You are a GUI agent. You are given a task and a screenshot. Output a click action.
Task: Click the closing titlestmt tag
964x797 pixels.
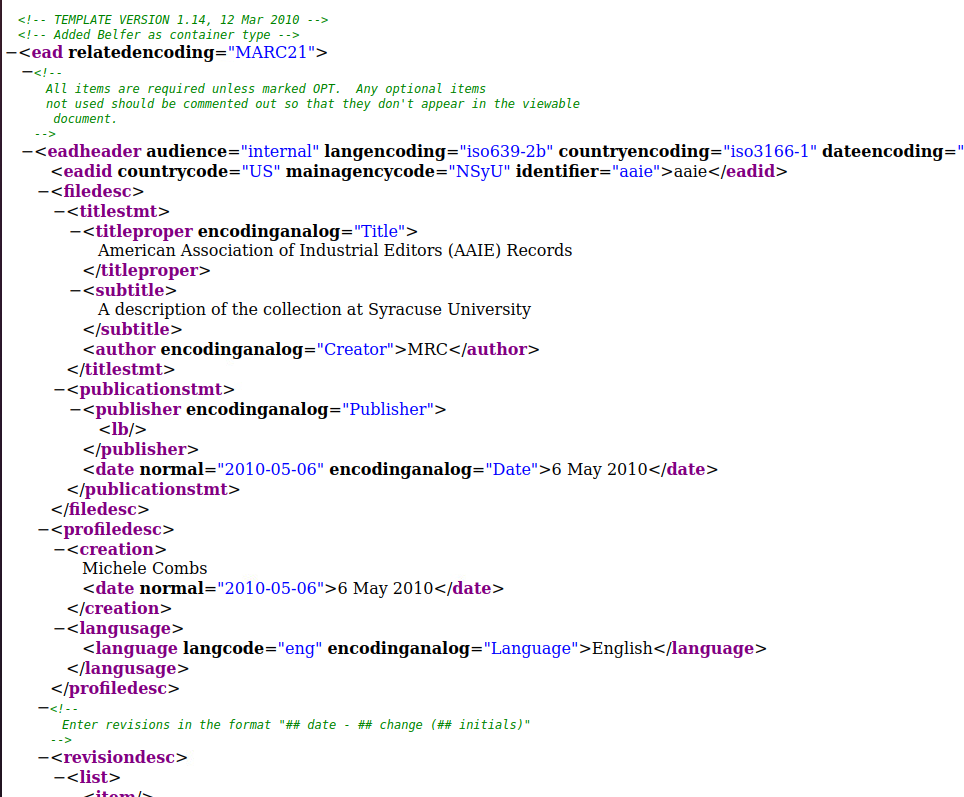121,370
